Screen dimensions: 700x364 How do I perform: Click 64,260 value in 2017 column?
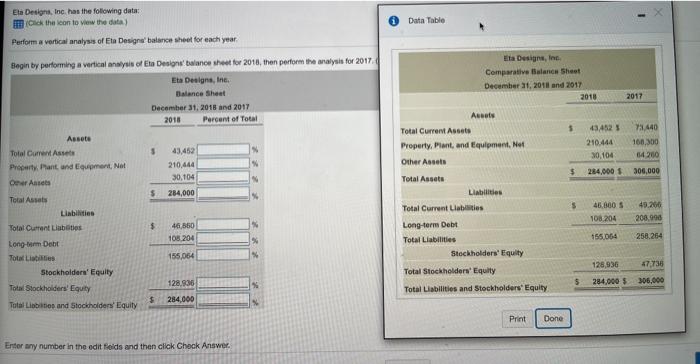click(x=647, y=155)
